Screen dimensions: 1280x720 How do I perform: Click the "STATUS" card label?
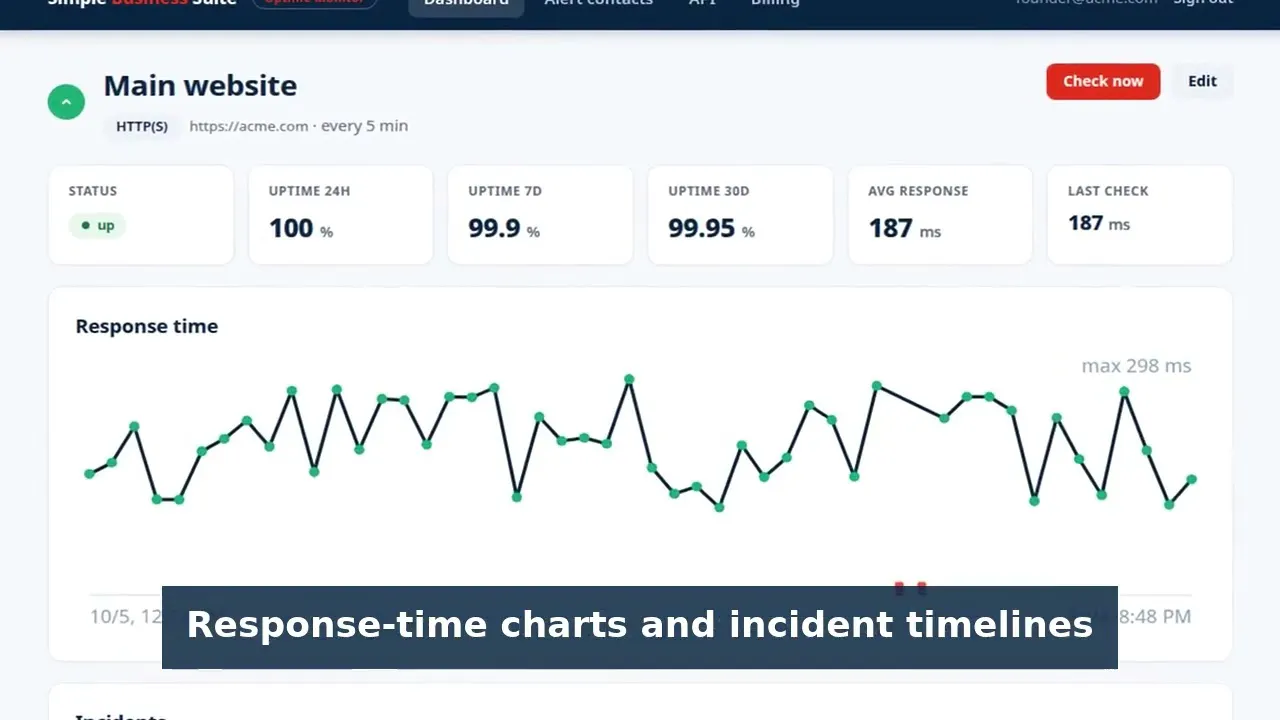(93, 191)
